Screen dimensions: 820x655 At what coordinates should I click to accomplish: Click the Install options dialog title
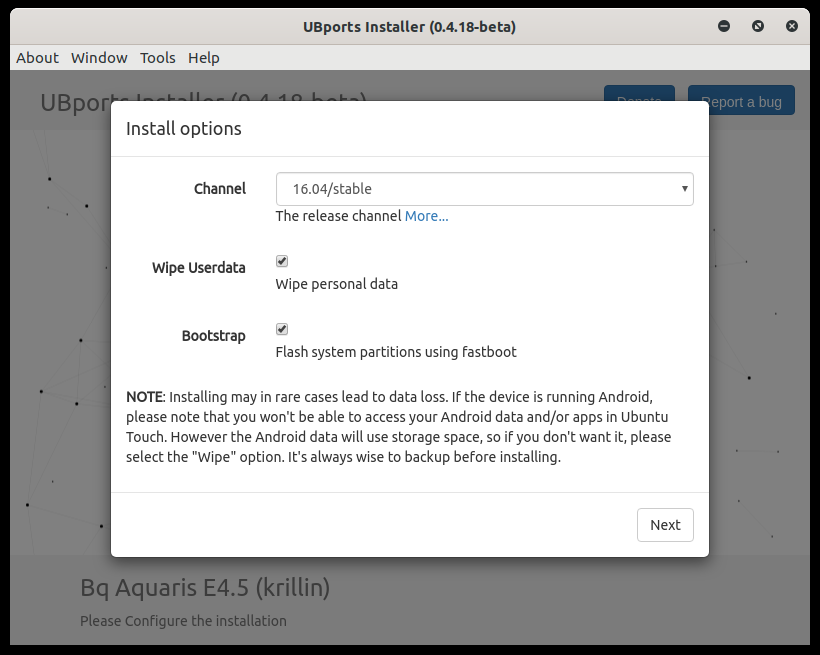click(184, 129)
